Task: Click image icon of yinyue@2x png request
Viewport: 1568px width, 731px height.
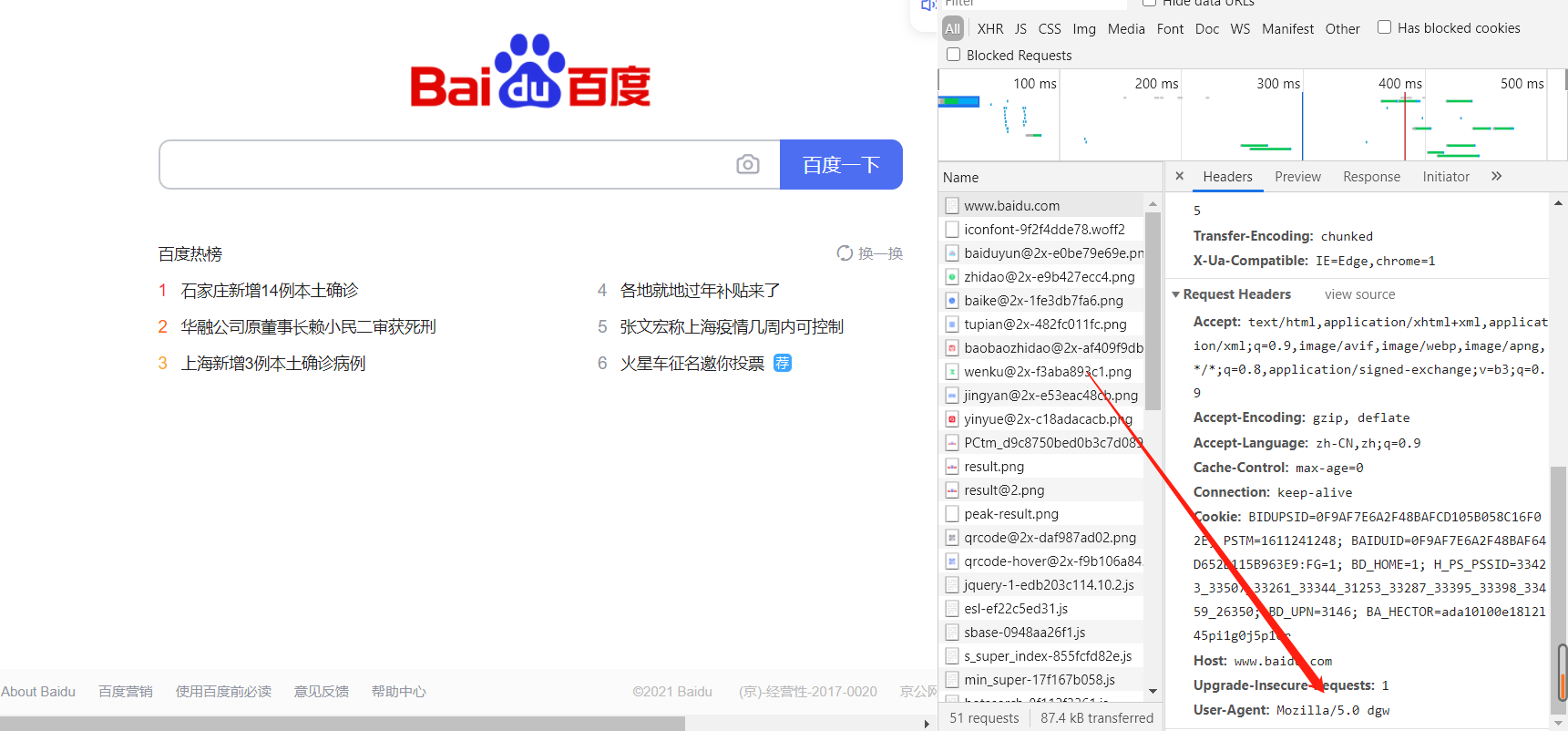Action: tap(952, 419)
